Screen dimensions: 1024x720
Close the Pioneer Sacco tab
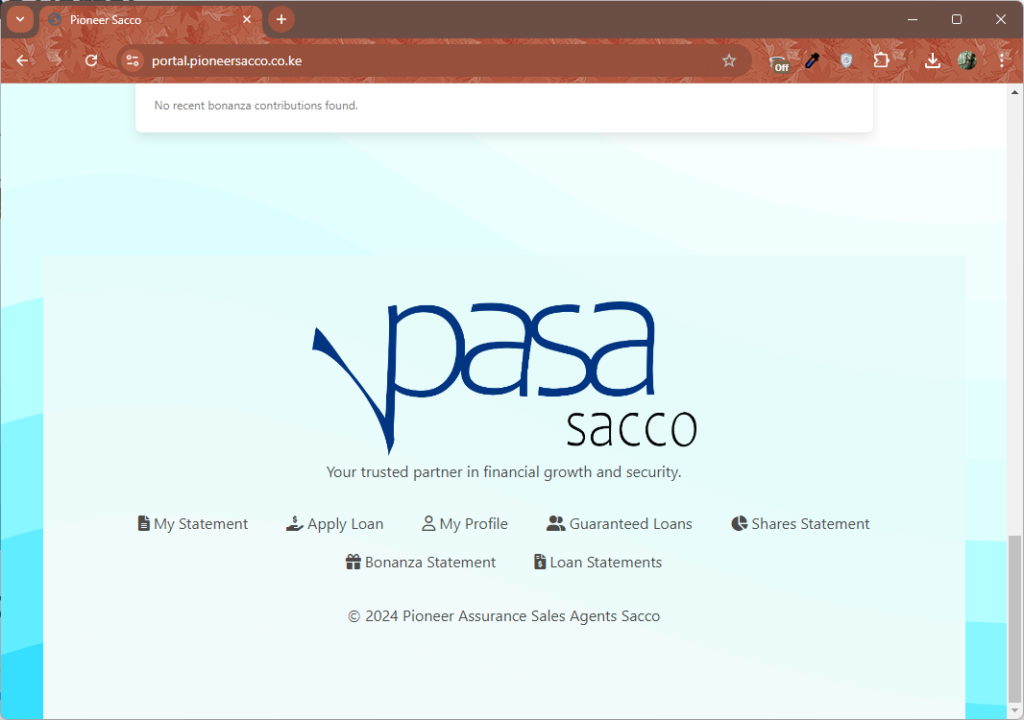[247, 20]
